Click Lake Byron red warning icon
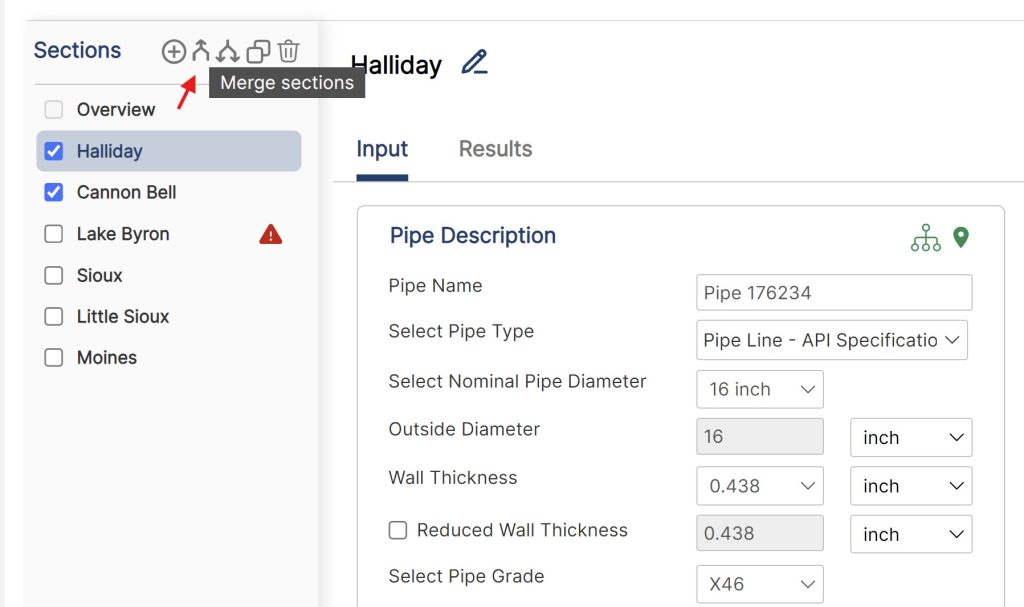This screenshot has height=607, width=1024. coord(270,234)
